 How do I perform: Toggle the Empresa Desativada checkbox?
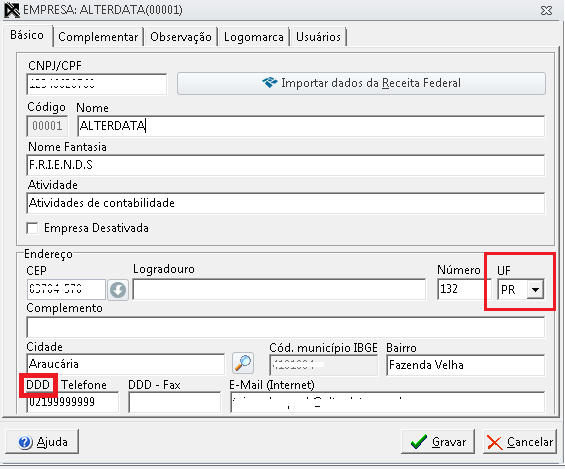(x=32, y=228)
